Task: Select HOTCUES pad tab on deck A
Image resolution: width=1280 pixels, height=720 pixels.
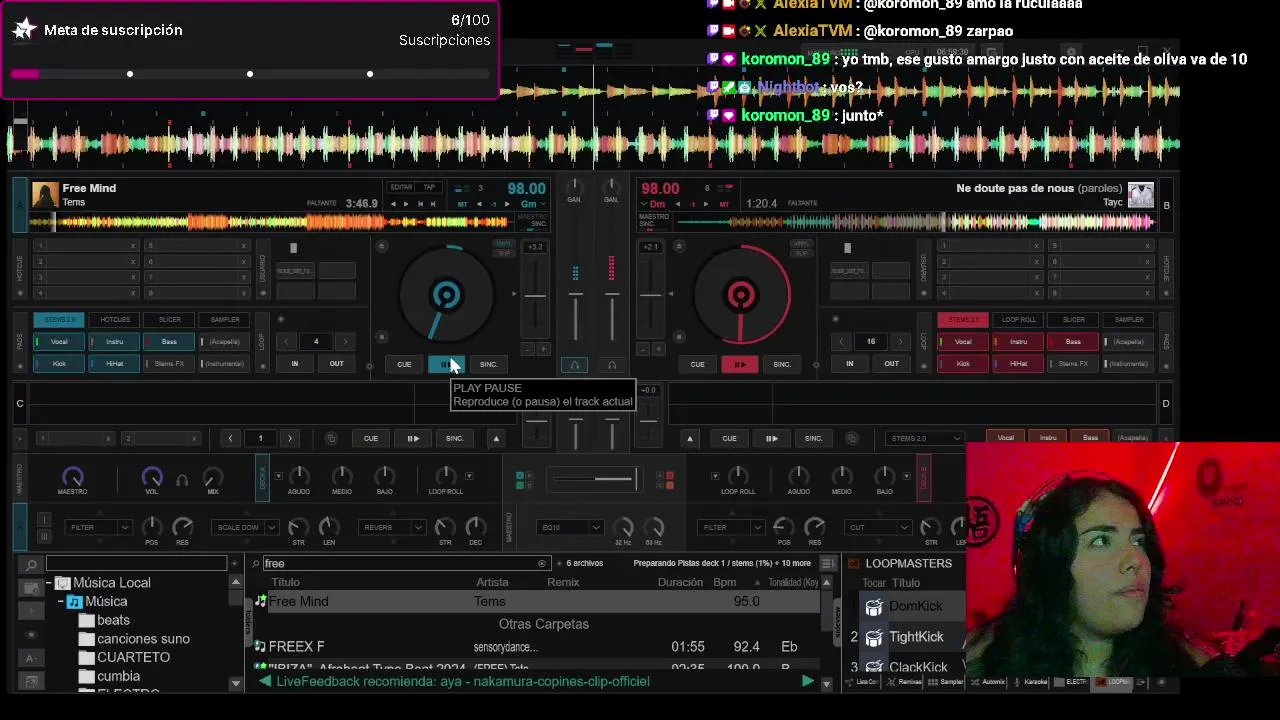Action: coord(115,320)
